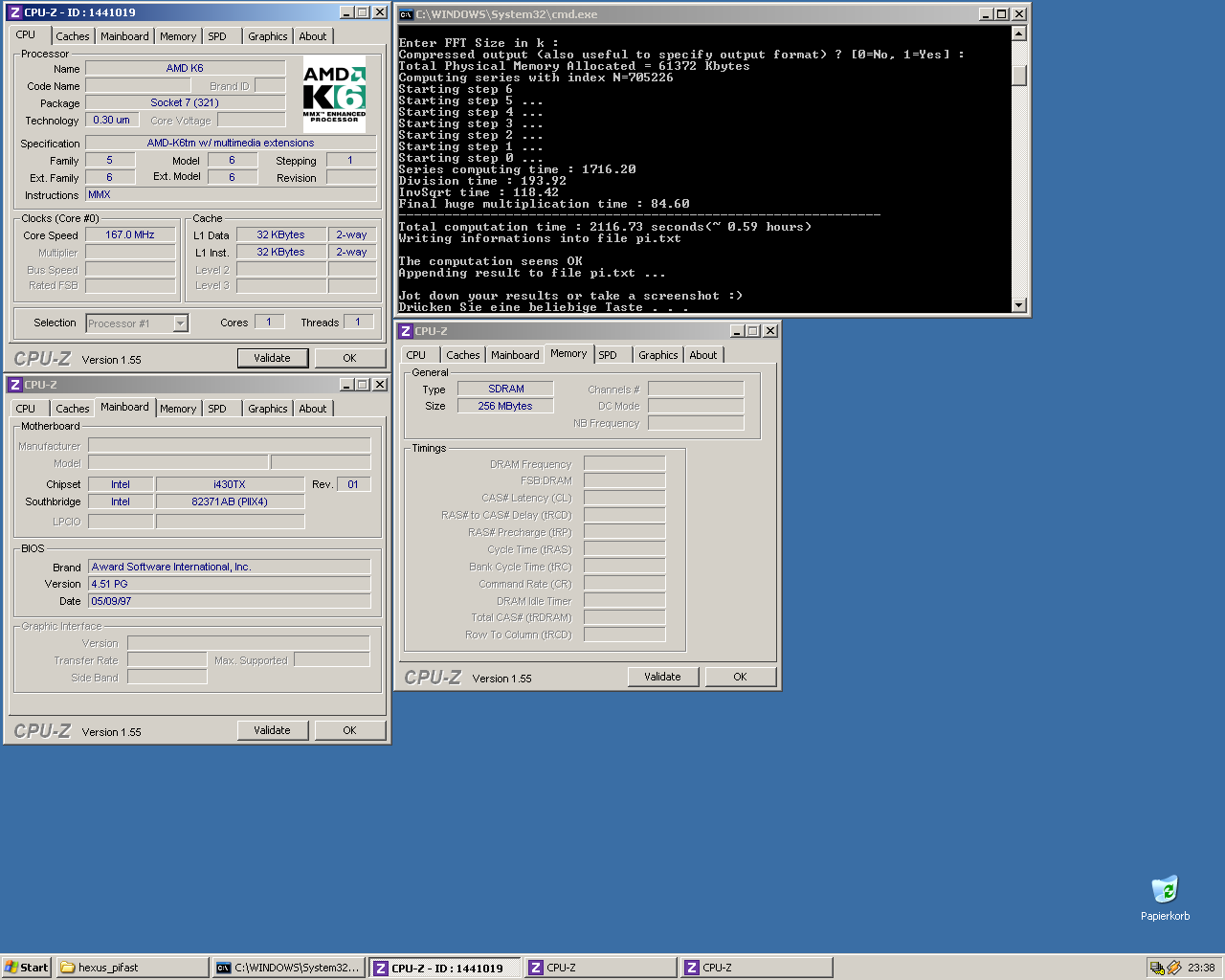Click the BIOS date 05/09/97 field
1225x980 pixels.
click(x=229, y=601)
